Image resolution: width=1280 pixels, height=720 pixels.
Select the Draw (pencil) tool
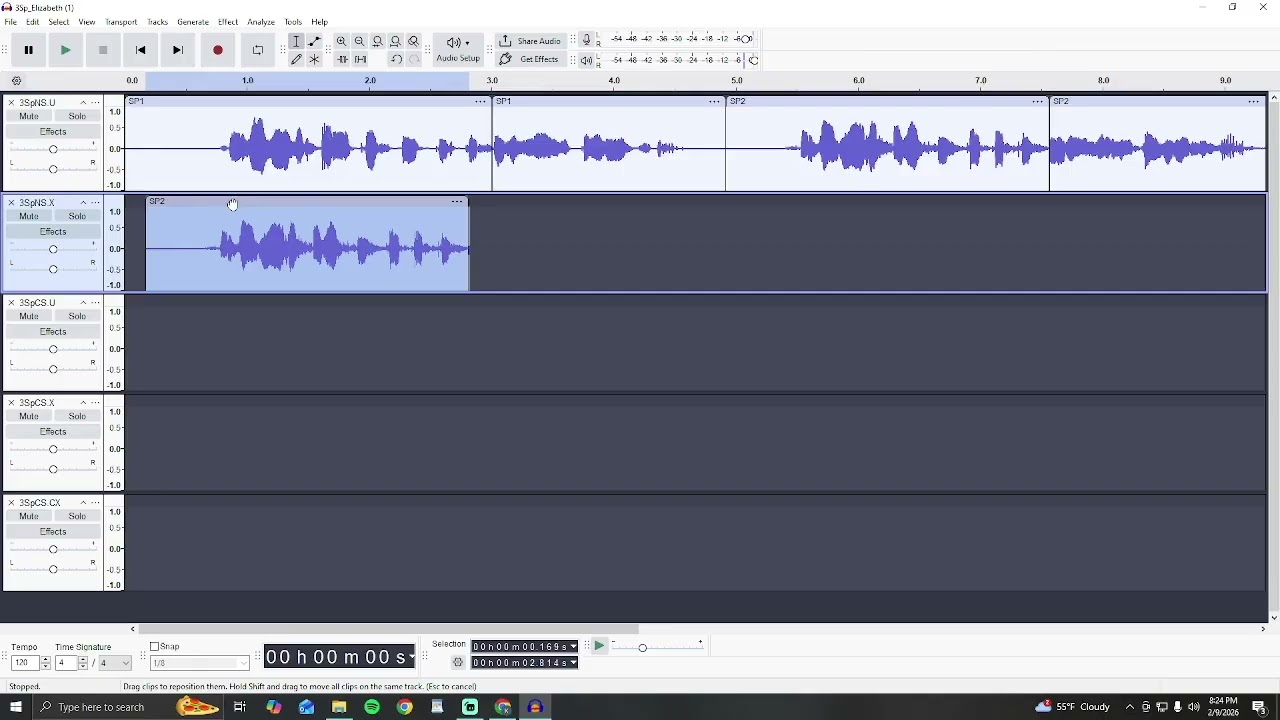297,60
